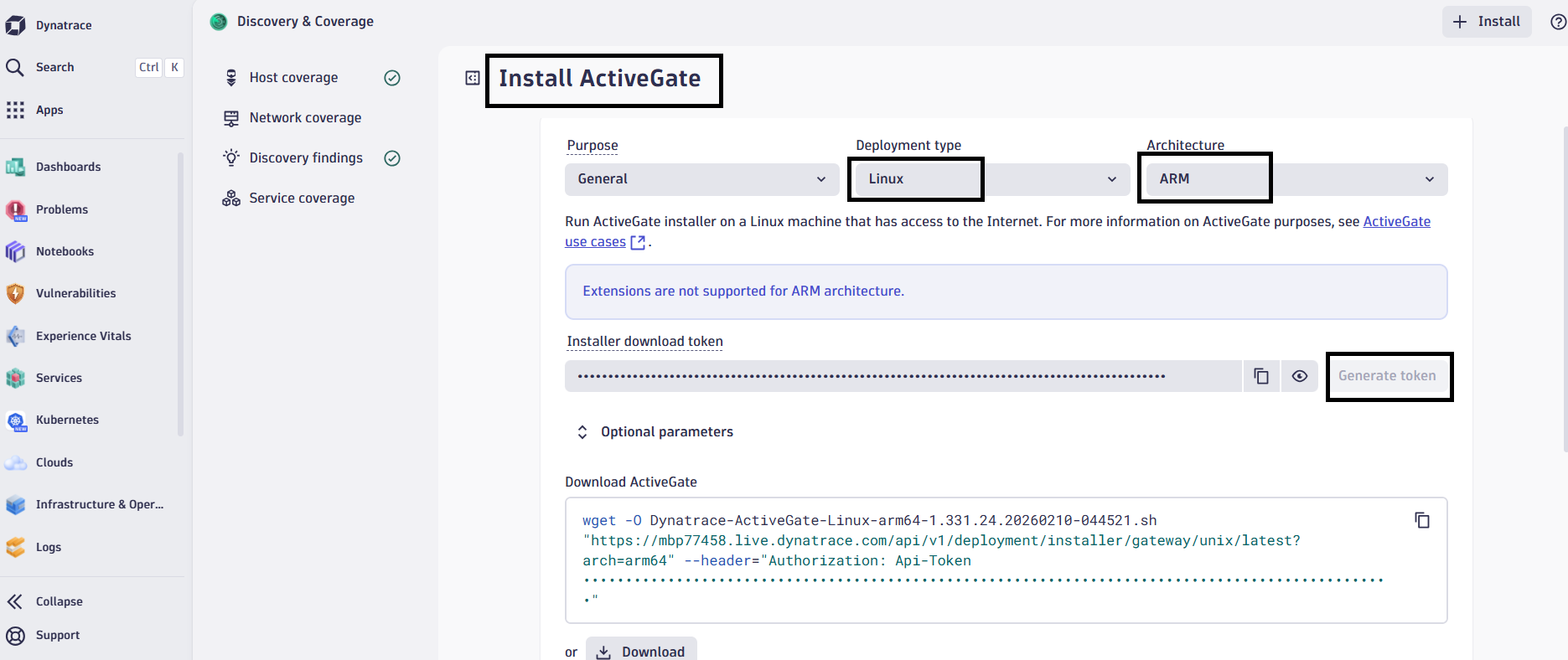1568x660 pixels.
Task: Open the ActiveGate use cases link
Action: pyautogui.click(x=1397, y=222)
